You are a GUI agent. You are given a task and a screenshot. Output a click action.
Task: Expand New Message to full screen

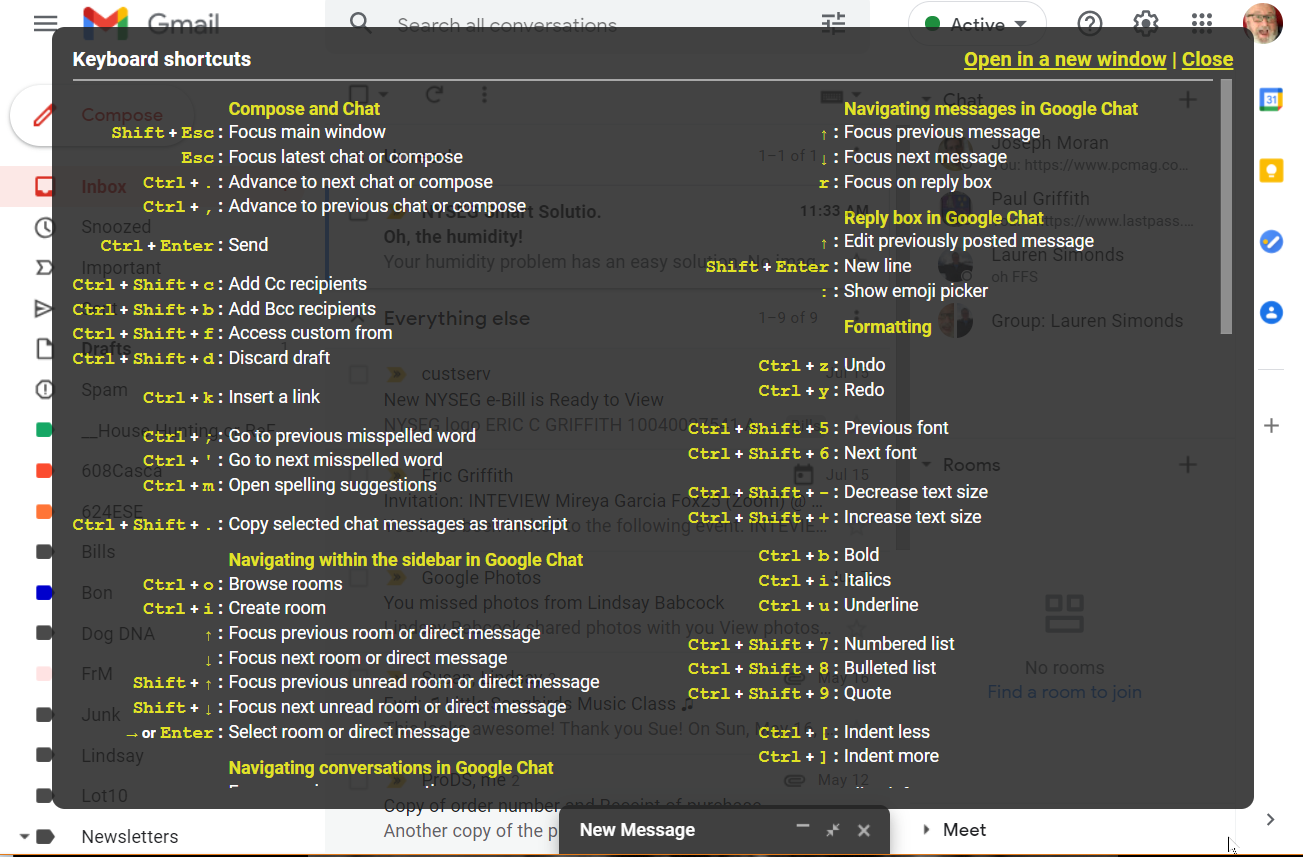[833, 830]
